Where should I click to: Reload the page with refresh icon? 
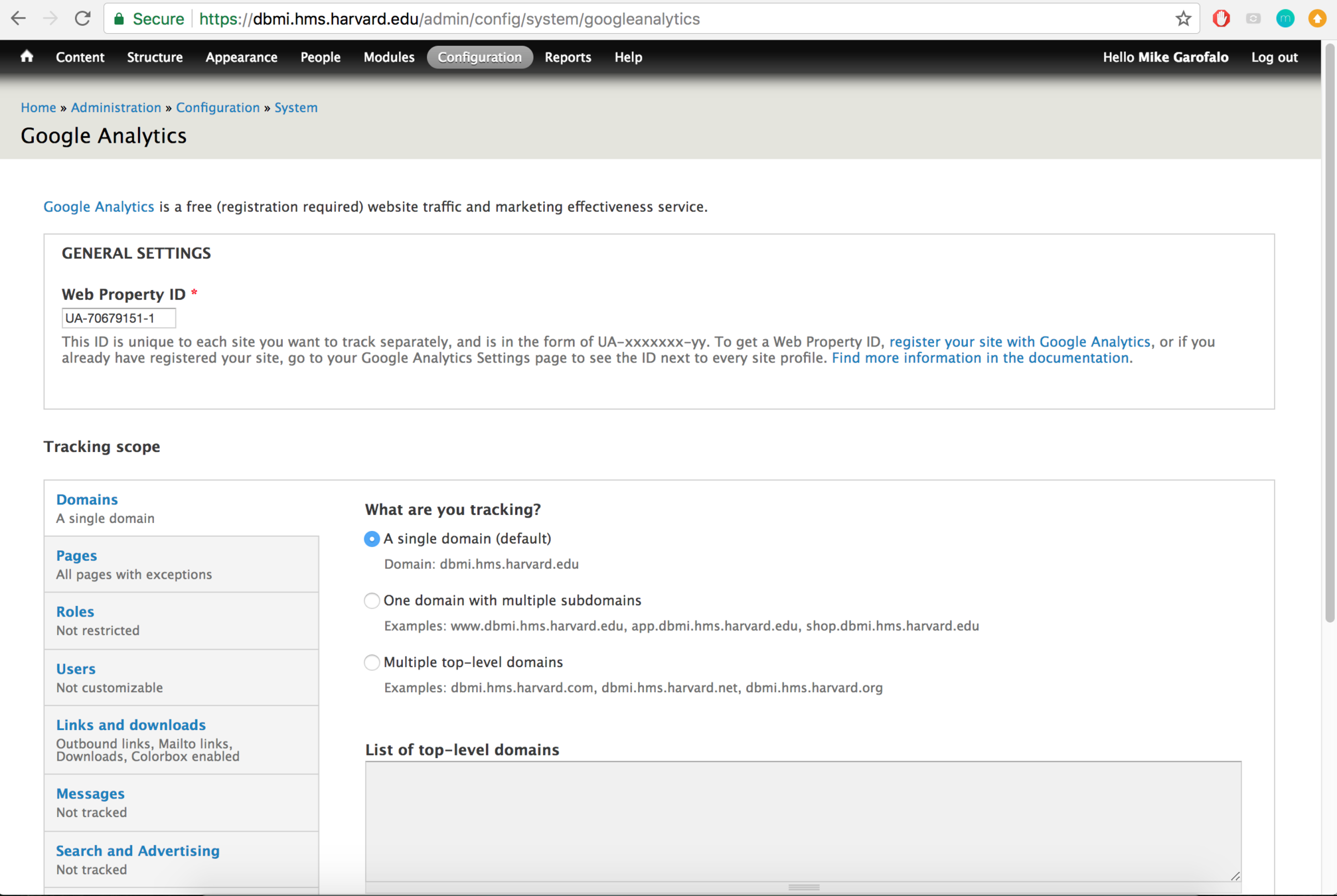(x=82, y=19)
